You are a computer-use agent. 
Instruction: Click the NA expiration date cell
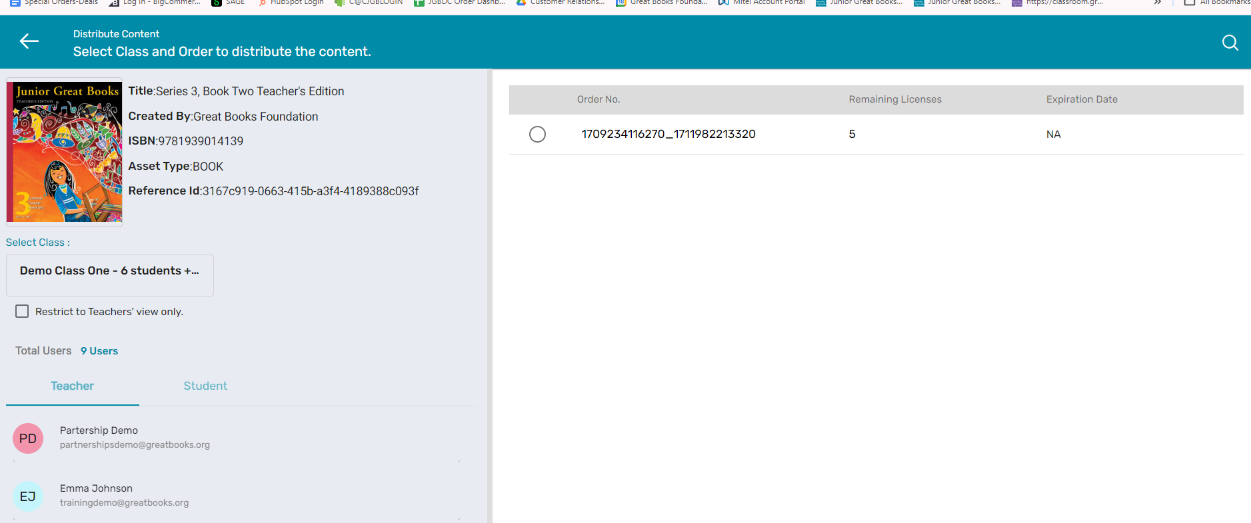coord(1053,134)
